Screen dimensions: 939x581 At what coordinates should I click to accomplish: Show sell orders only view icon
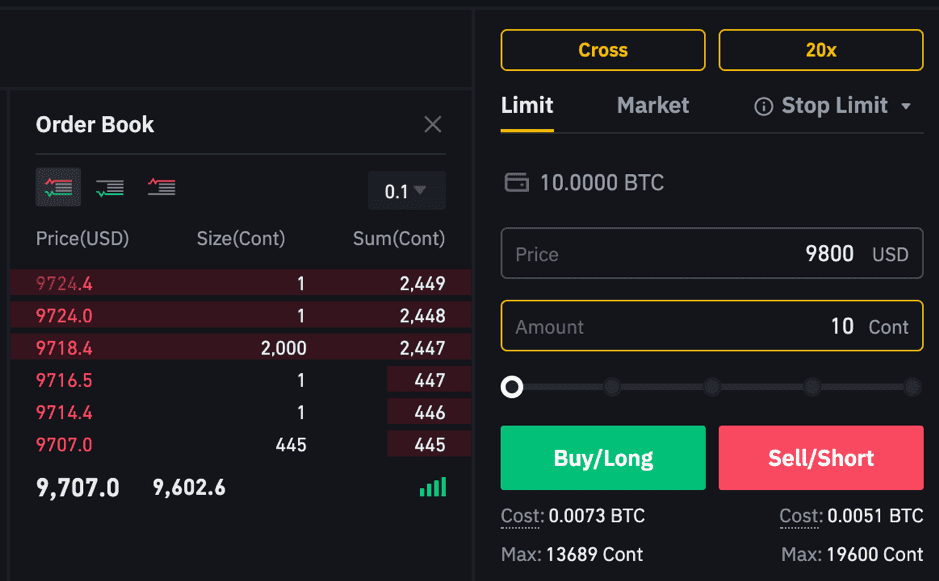pyautogui.click(x=162, y=187)
